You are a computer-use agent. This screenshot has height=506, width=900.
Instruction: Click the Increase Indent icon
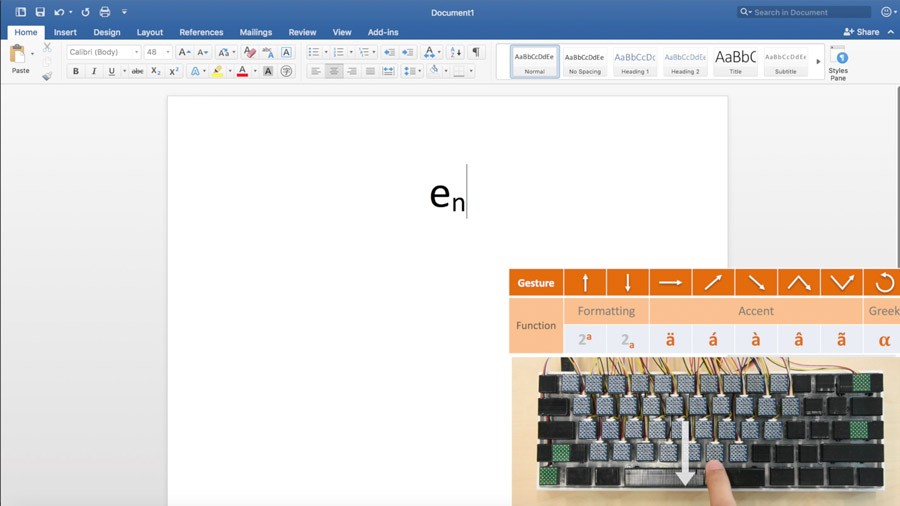[407, 52]
